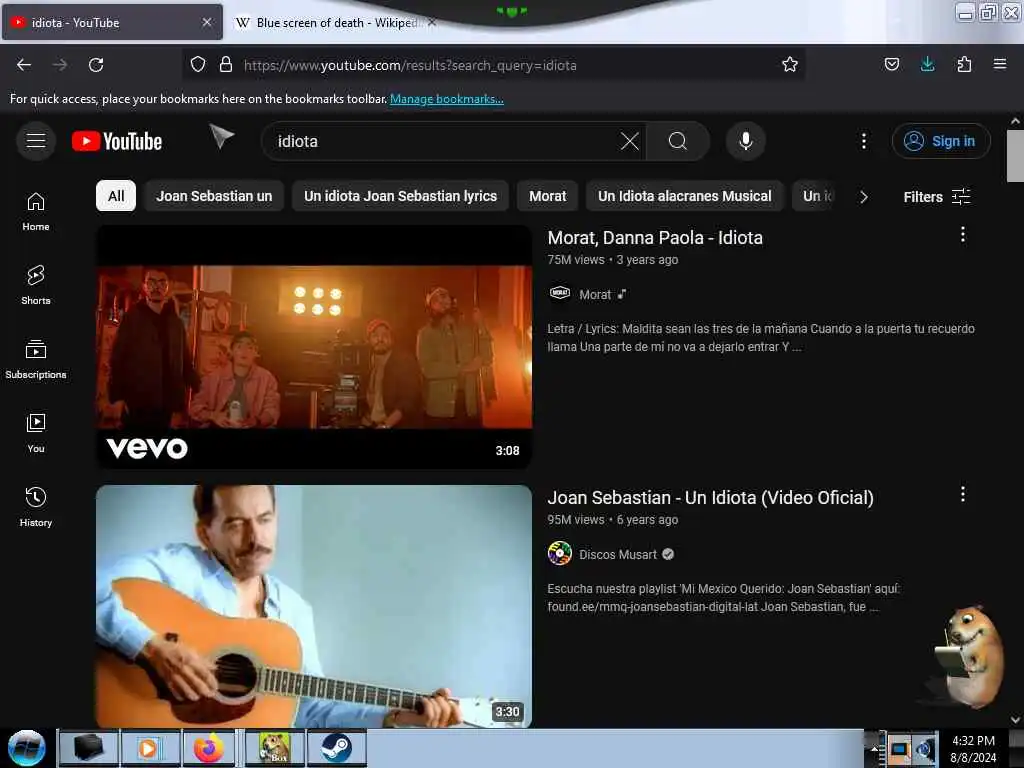Click the title Joan Sebastian - Un Idiota (Video Oficial)

[711, 498]
